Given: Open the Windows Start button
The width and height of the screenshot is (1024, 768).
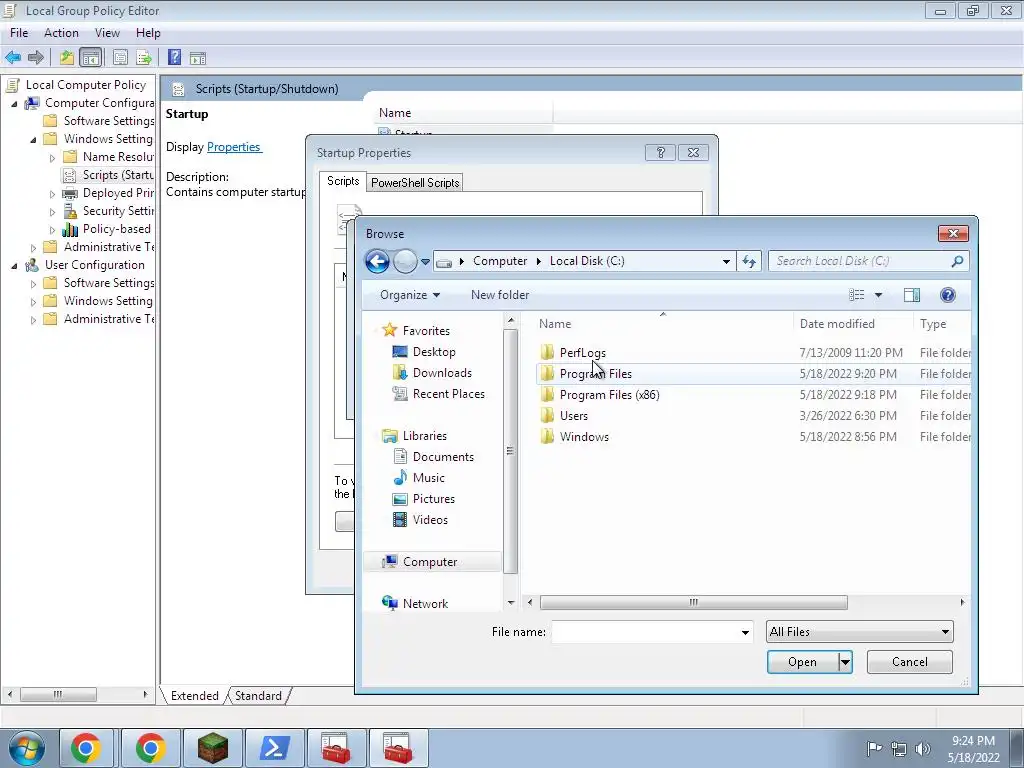Looking at the screenshot, I should [x=25, y=748].
